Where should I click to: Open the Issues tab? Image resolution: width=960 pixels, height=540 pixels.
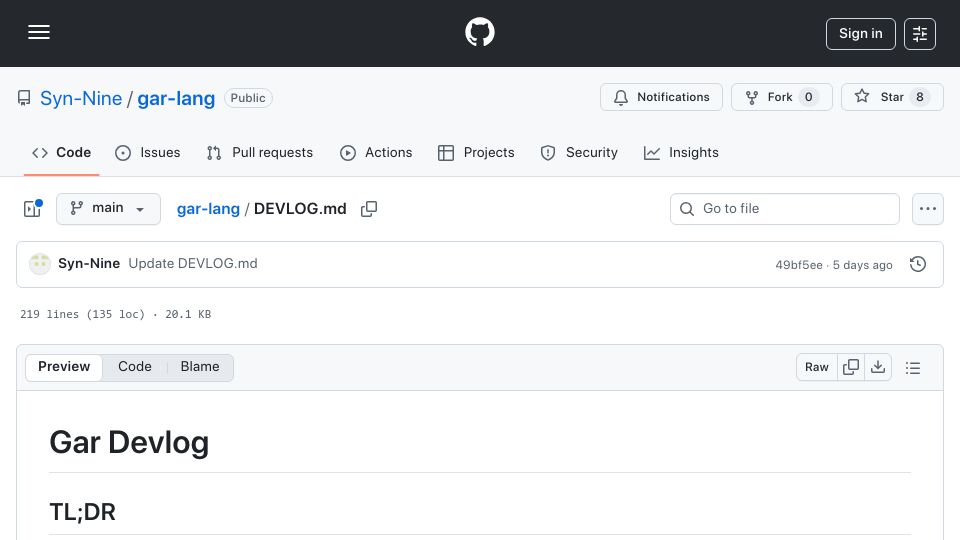148,152
